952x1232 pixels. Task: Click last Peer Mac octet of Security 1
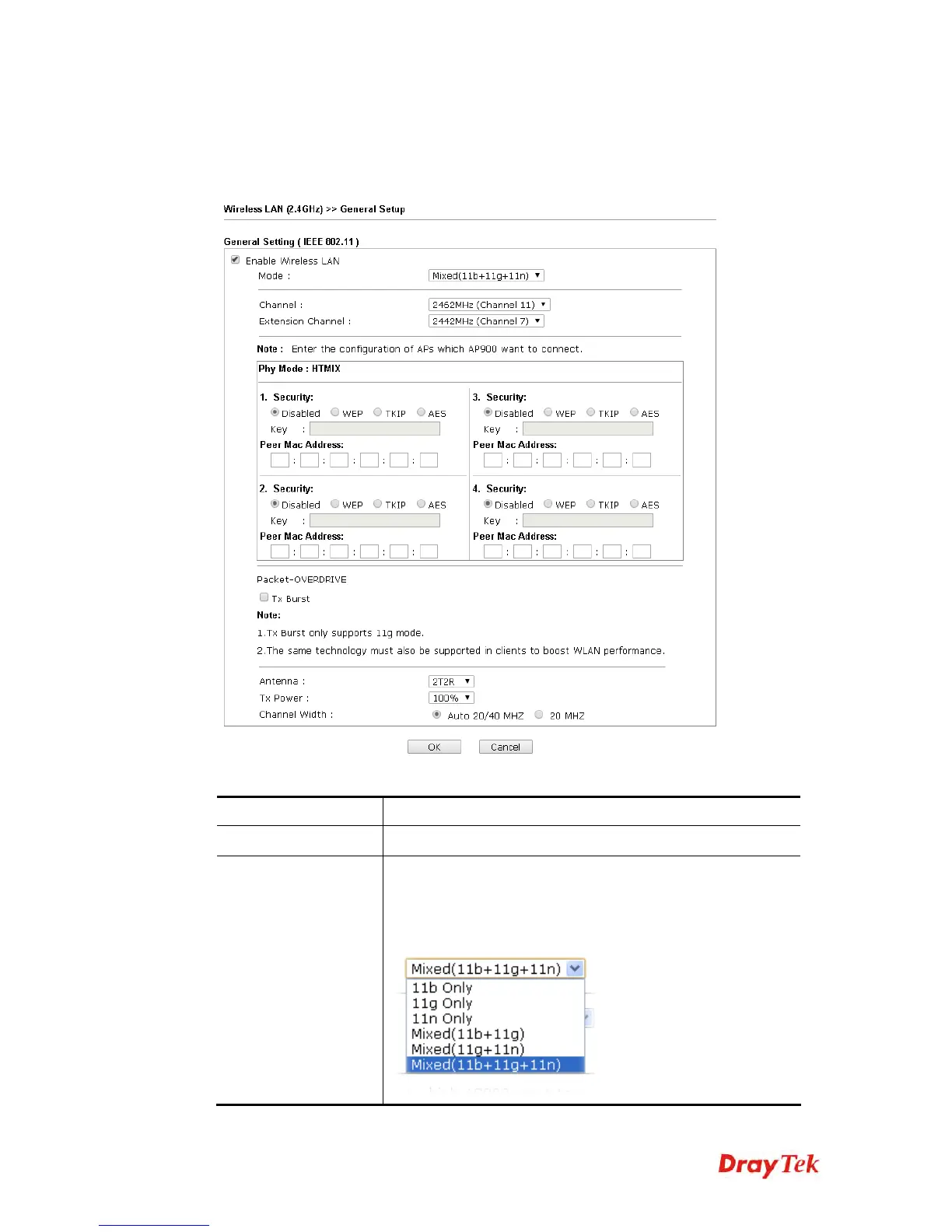click(x=429, y=460)
